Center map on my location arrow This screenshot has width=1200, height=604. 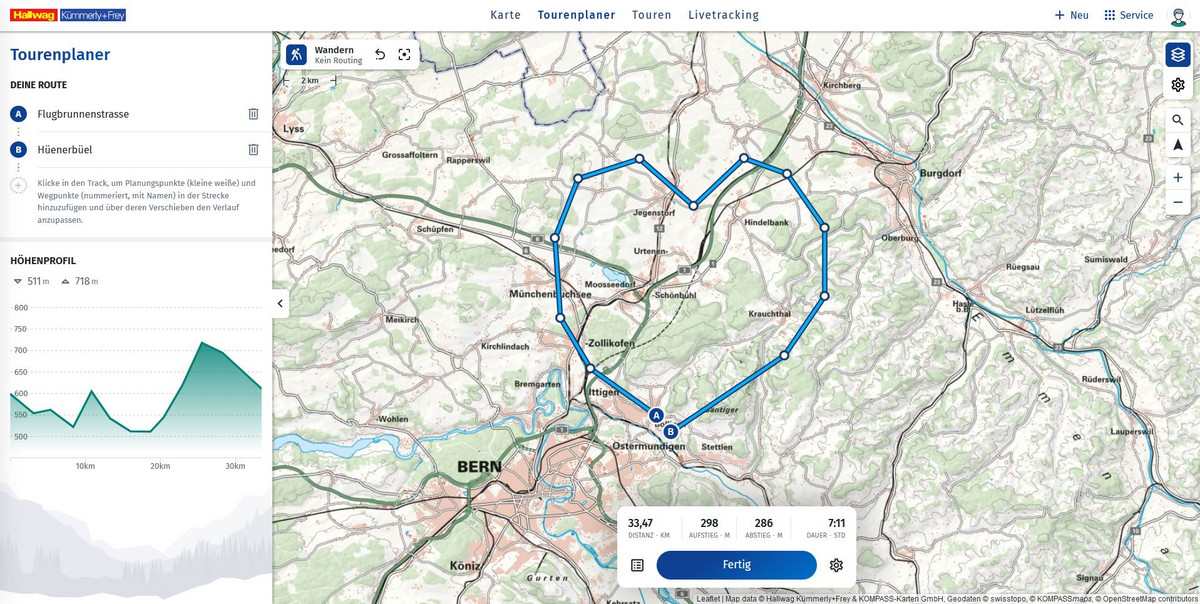click(x=1178, y=145)
